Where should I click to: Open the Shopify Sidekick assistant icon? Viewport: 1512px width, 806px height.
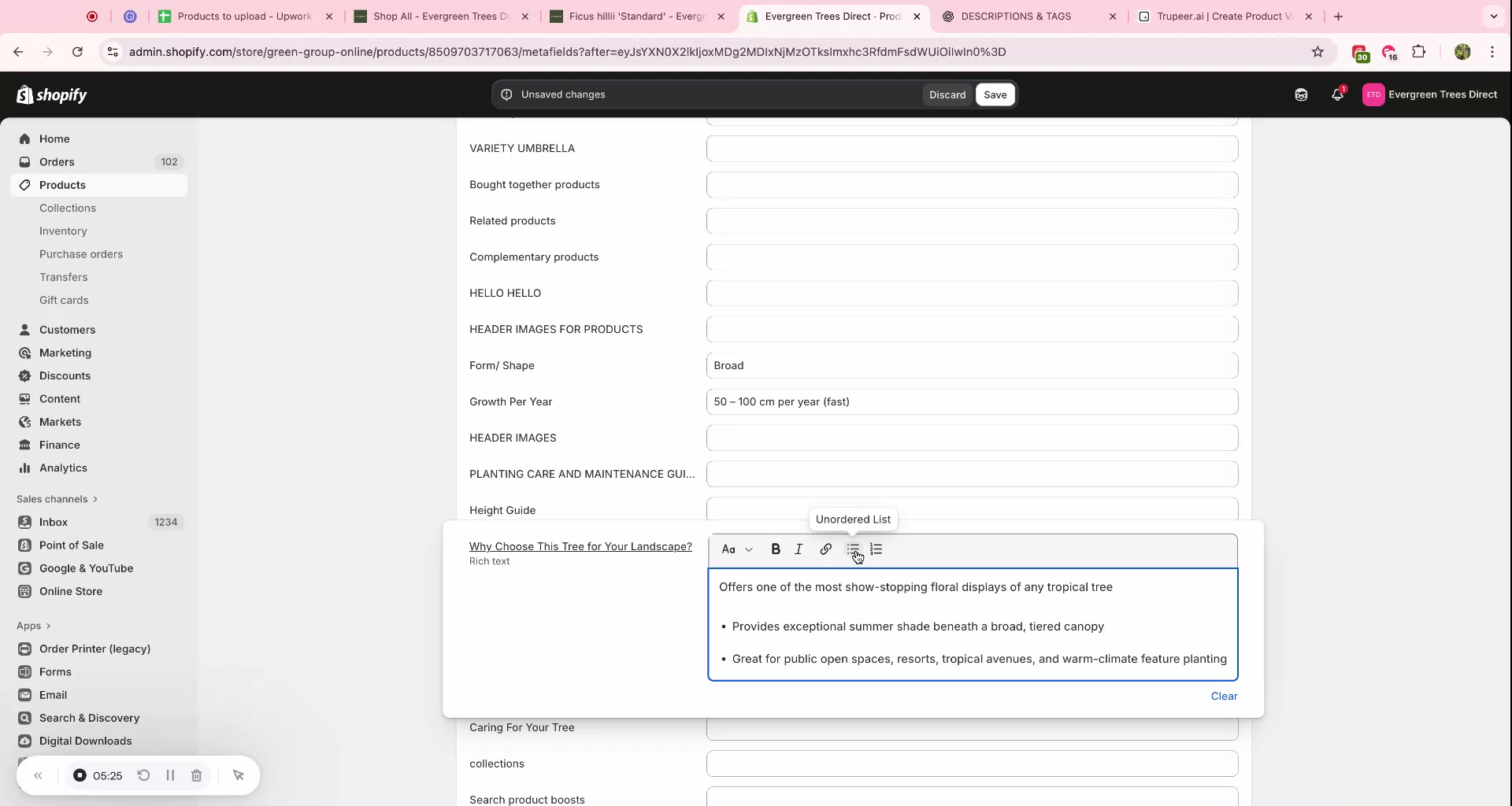click(1301, 94)
